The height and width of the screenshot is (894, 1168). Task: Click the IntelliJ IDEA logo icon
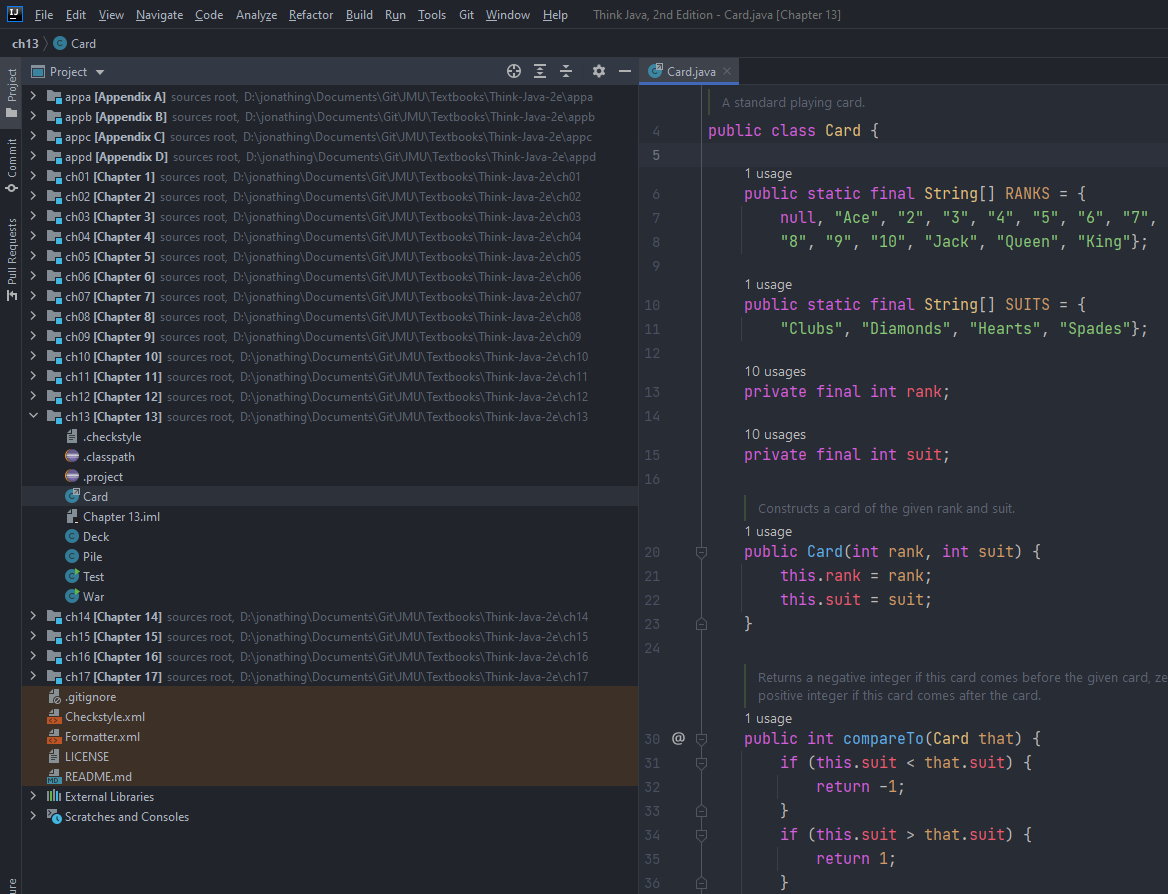point(14,14)
